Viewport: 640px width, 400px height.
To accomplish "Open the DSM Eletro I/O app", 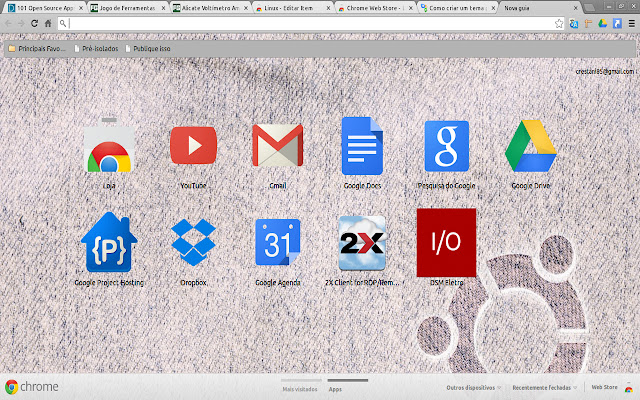I will click(x=447, y=242).
